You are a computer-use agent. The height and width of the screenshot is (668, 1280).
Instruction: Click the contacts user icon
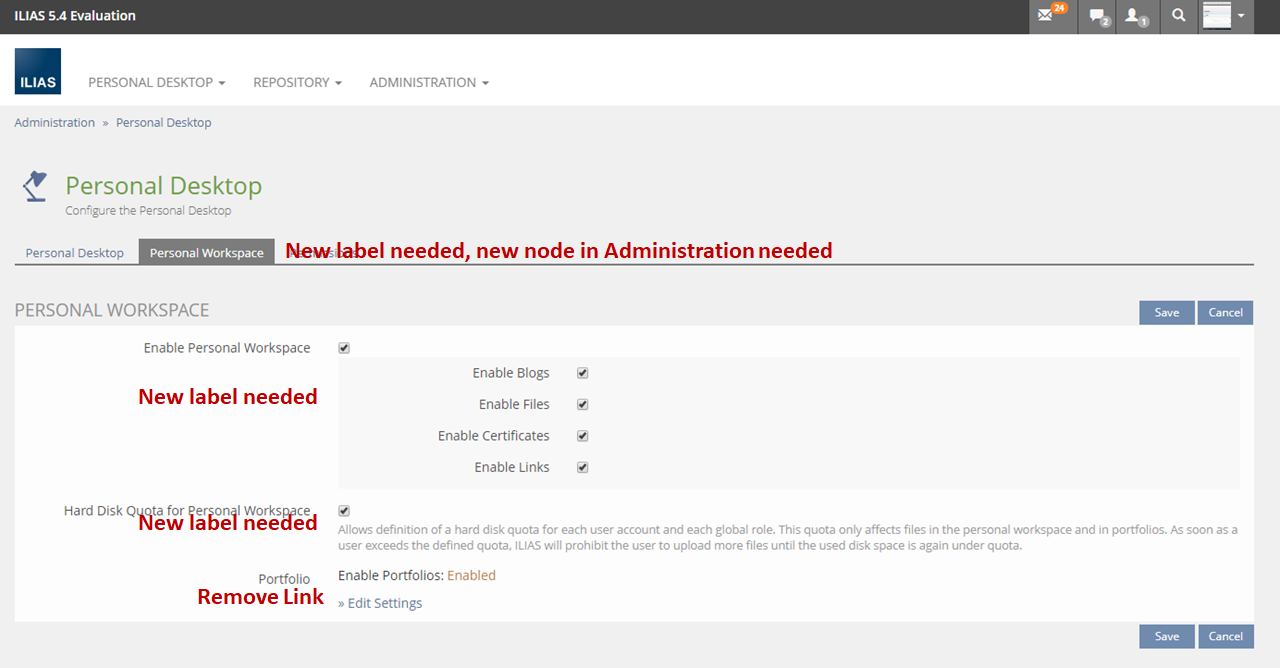tap(1136, 16)
